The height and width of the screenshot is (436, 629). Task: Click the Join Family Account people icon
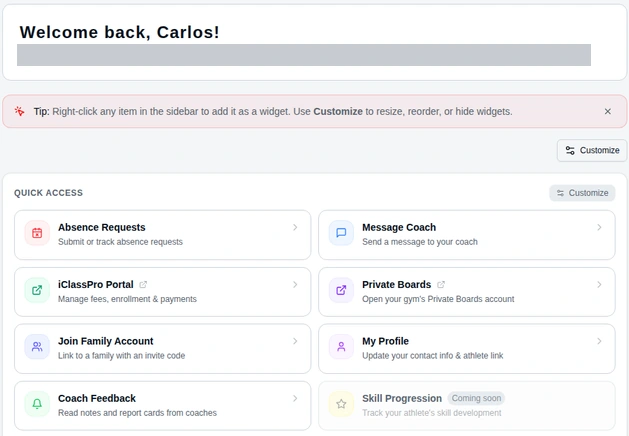coord(37,347)
